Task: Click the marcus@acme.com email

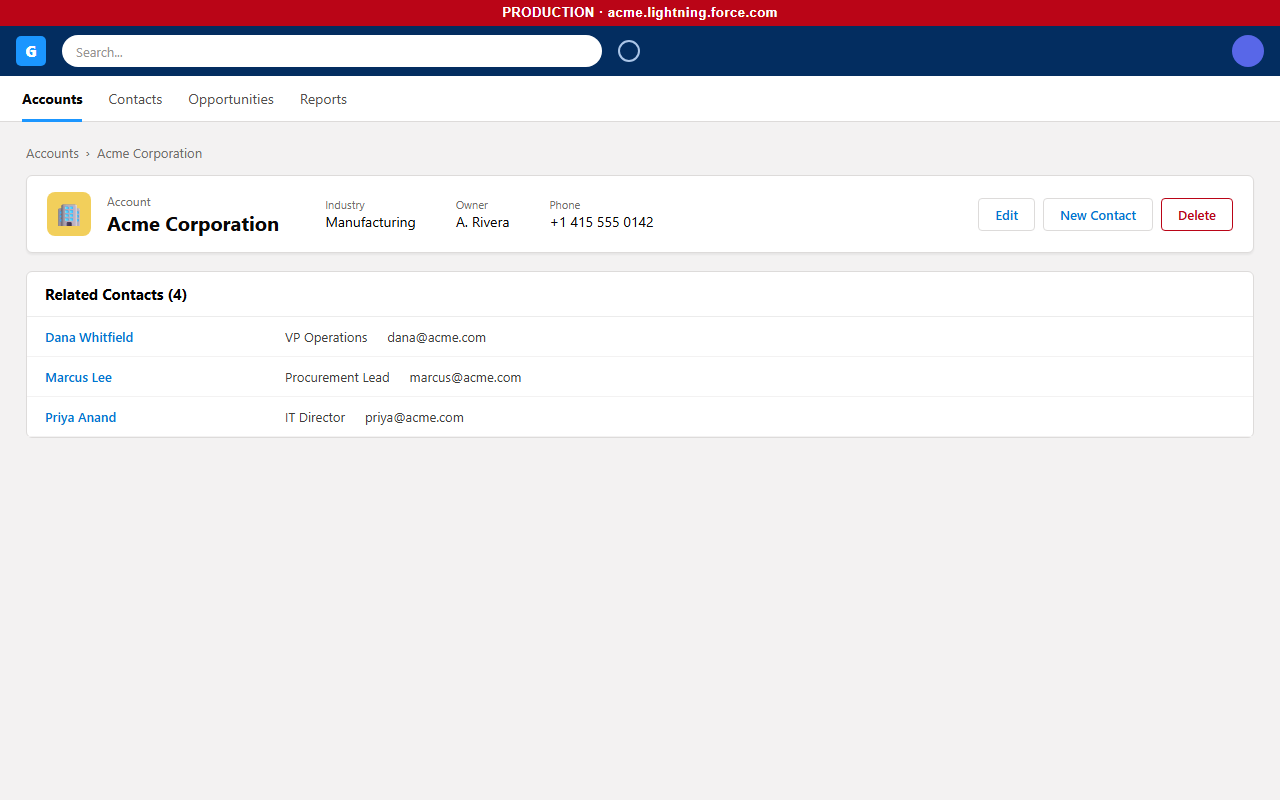Action: (465, 377)
